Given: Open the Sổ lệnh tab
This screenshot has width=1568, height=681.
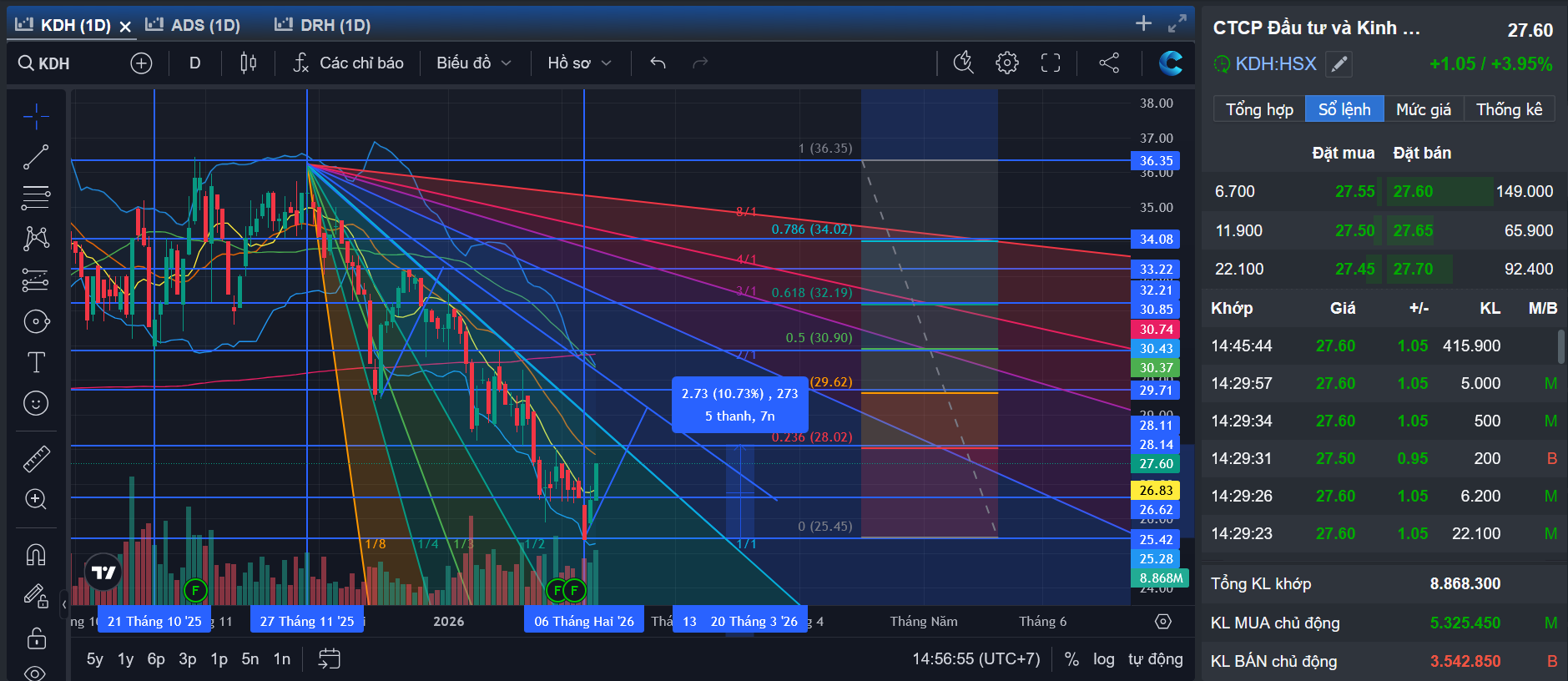Looking at the screenshot, I should coord(1344,109).
